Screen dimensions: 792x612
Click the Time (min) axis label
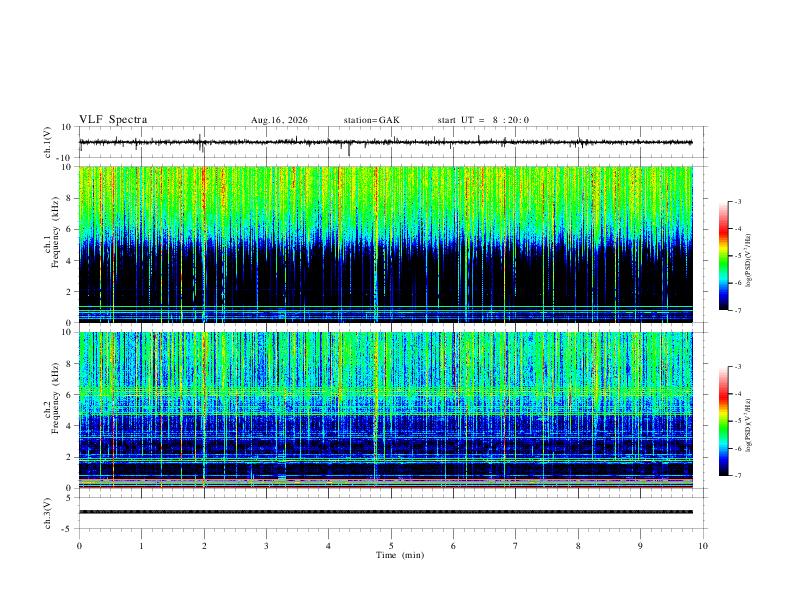click(x=400, y=555)
